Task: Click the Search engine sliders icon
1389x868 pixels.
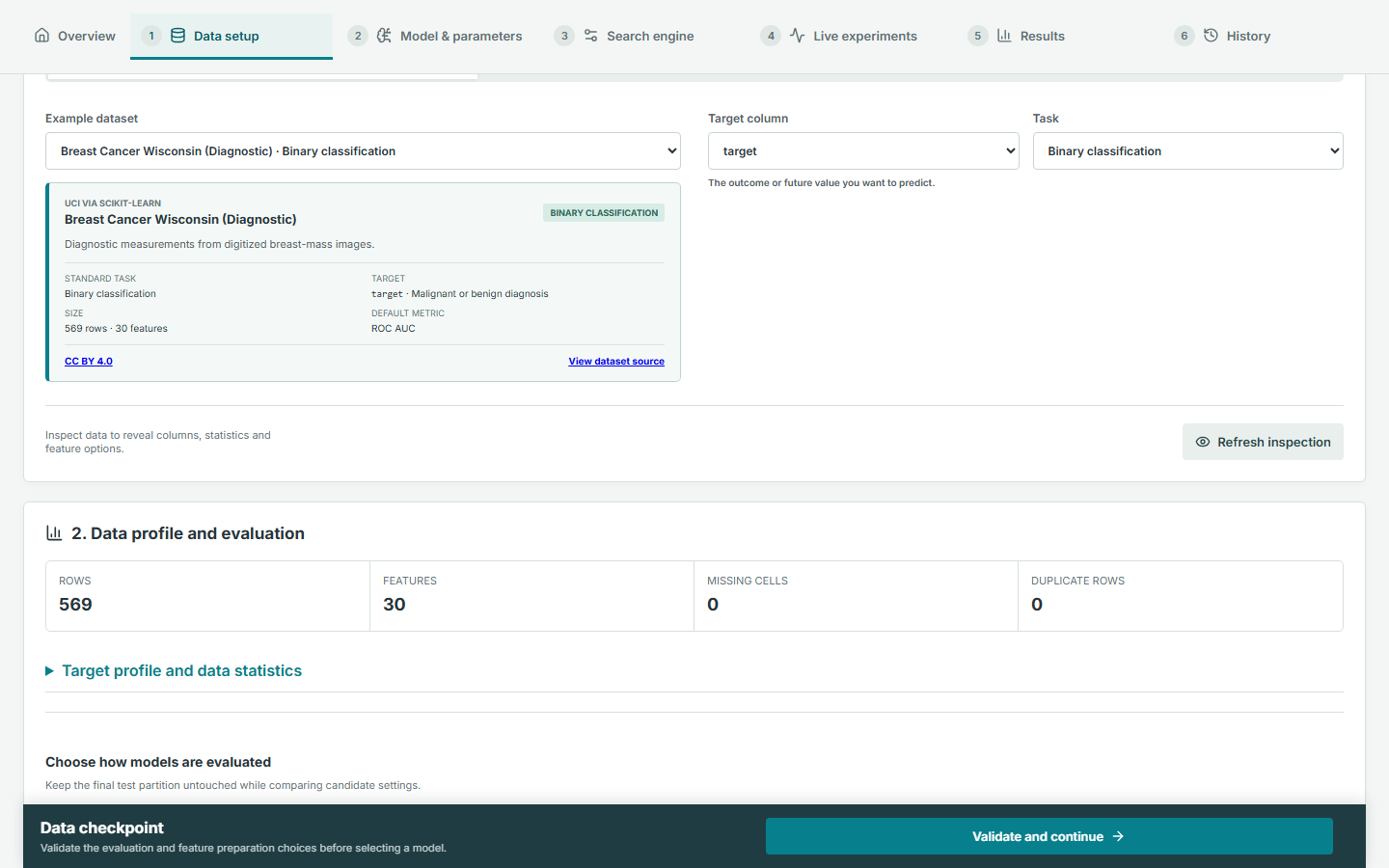Action: click(x=590, y=36)
